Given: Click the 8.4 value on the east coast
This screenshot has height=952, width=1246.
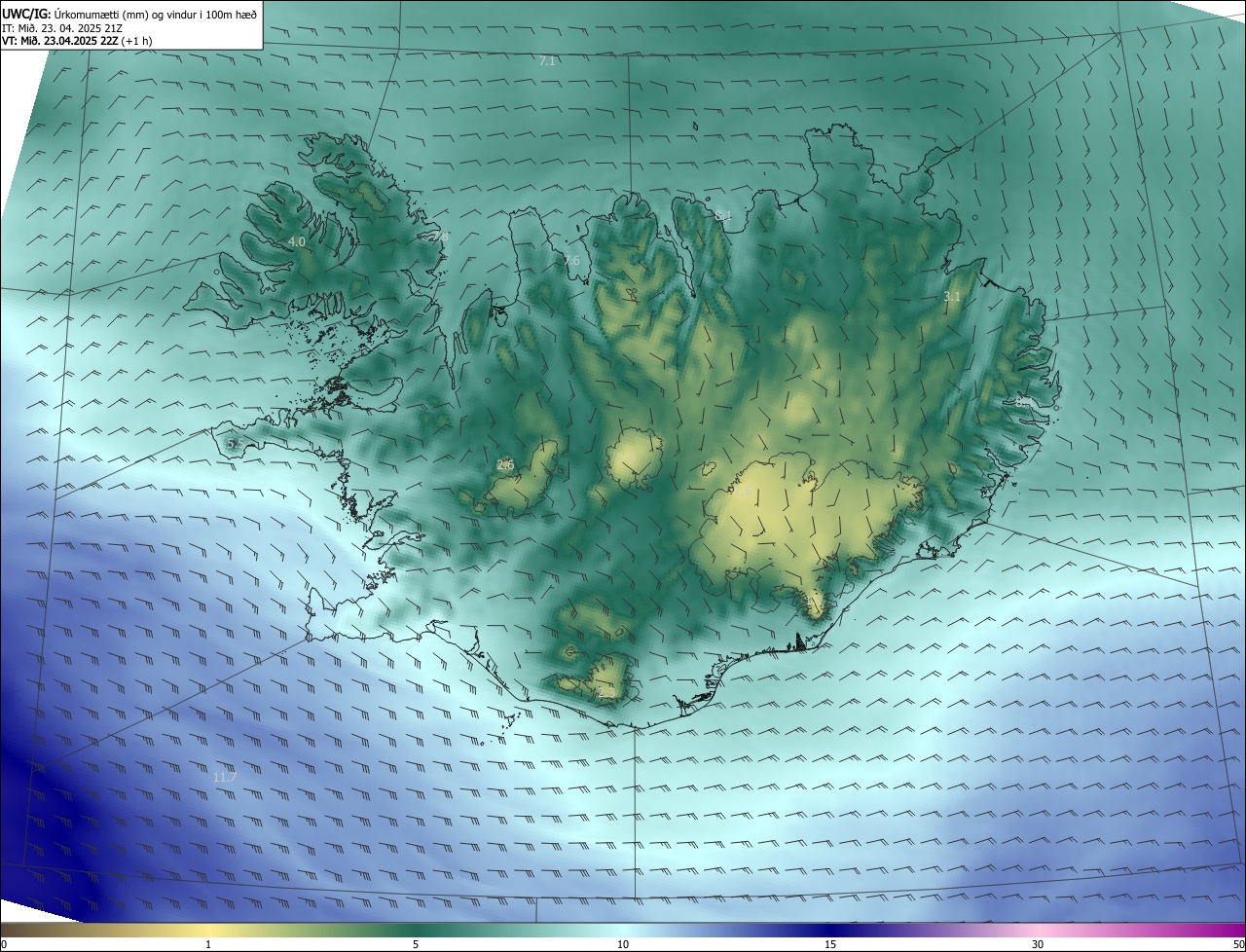Looking at the screenshot, I should pyautogui.click(x=1024, y=401).
